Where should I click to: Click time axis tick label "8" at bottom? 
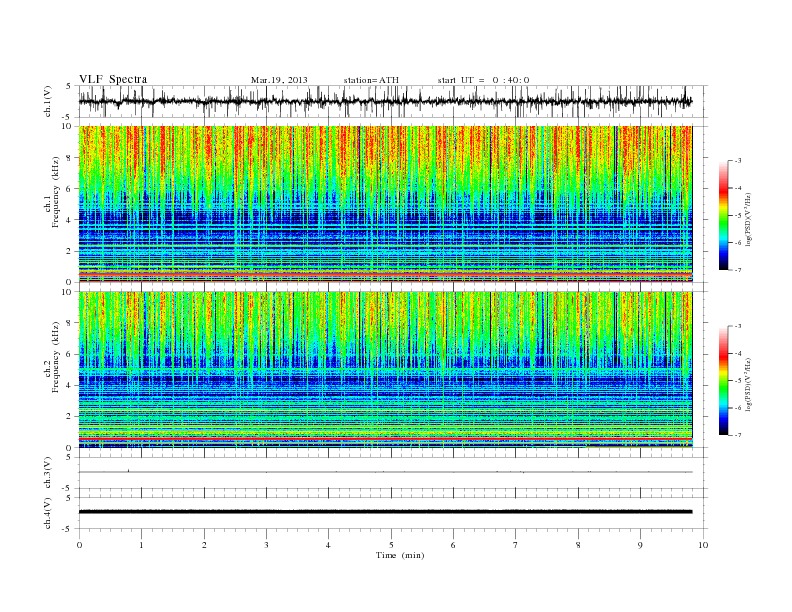(x=578, y=545)
